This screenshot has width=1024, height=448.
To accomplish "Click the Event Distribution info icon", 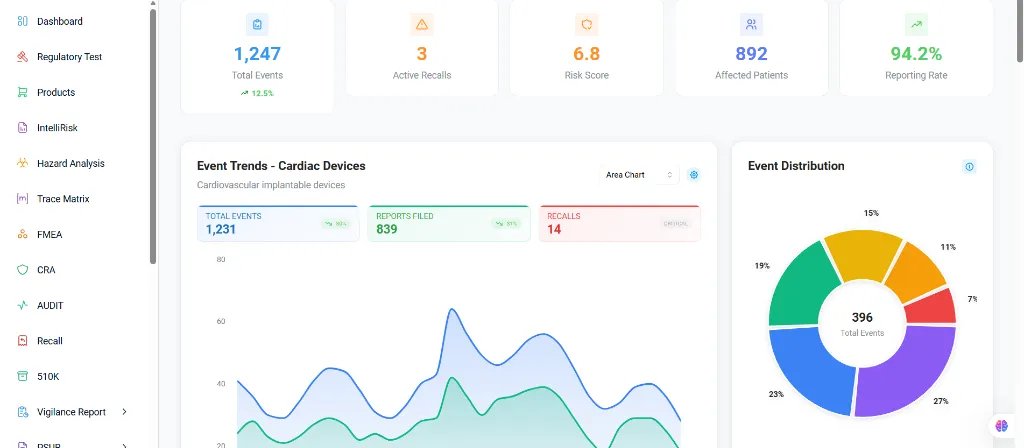I will 969,167.
